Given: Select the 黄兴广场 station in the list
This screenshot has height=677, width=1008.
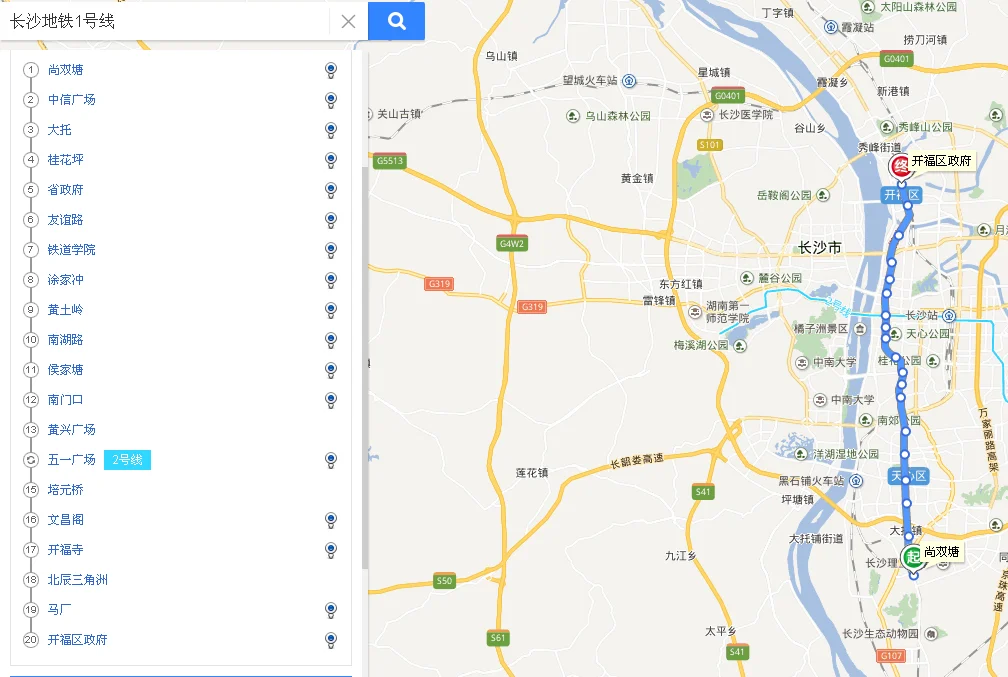Looking at the screenshot, I should [71, 429].
